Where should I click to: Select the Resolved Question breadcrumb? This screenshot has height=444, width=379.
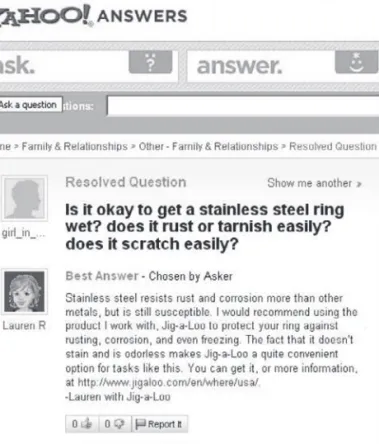coord(333,146)
